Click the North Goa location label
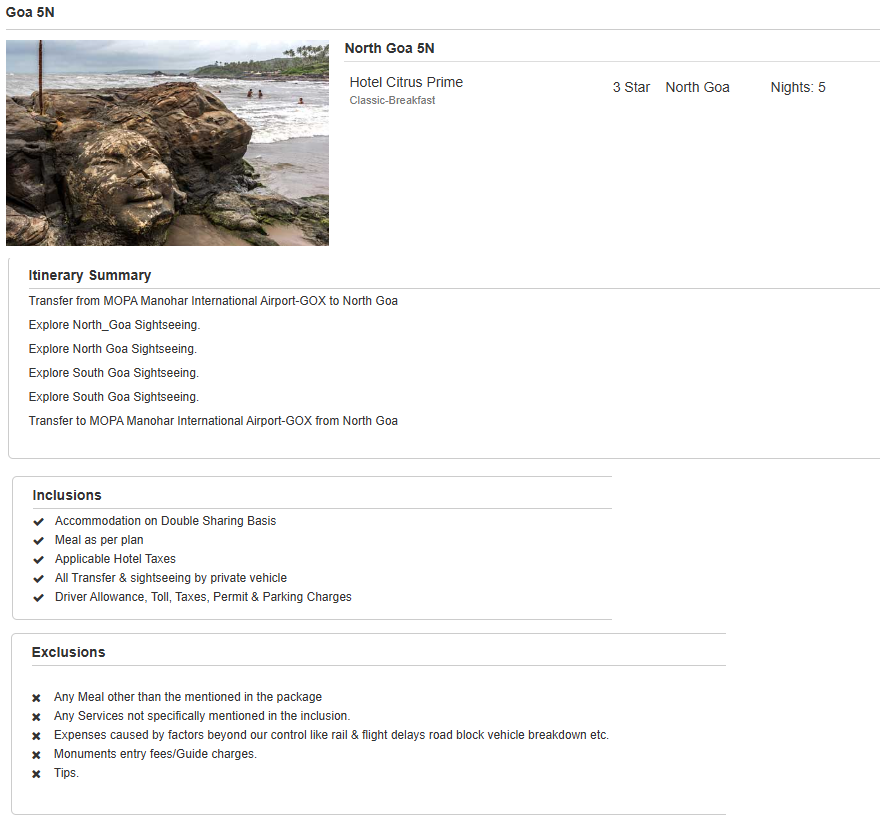 coord(698,87)
